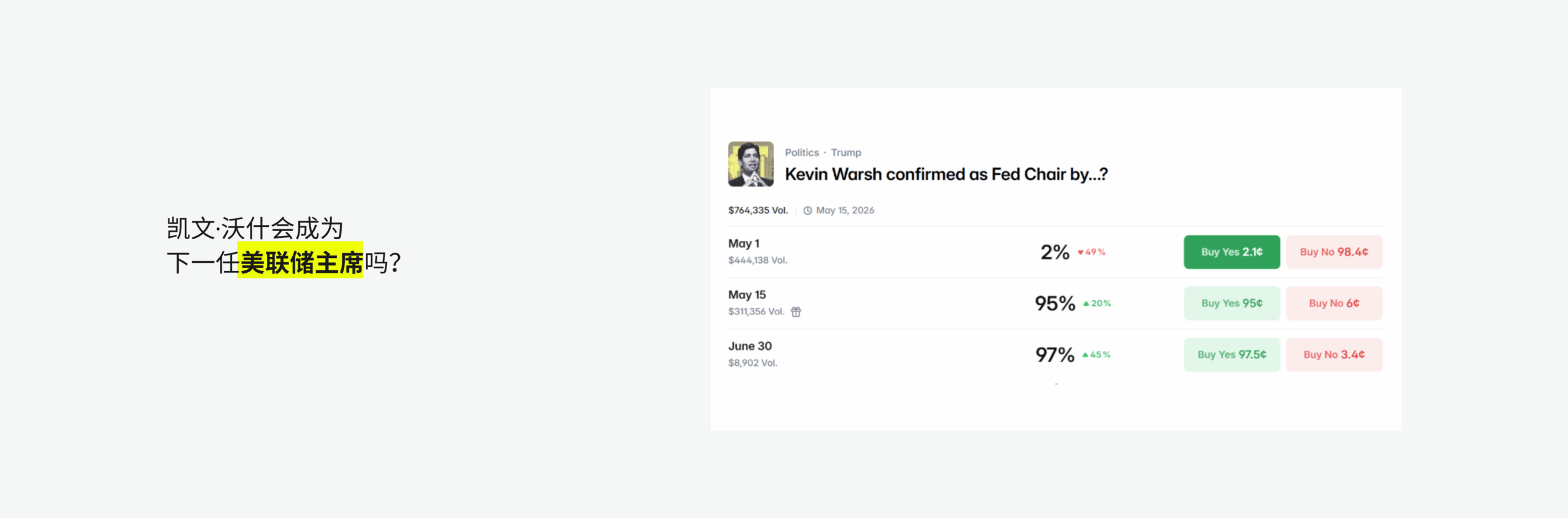This screenshot has width=1568, height=518.
Task: Choose Buy No 3.4¢ for June 30
Action: pos(1333,355)
